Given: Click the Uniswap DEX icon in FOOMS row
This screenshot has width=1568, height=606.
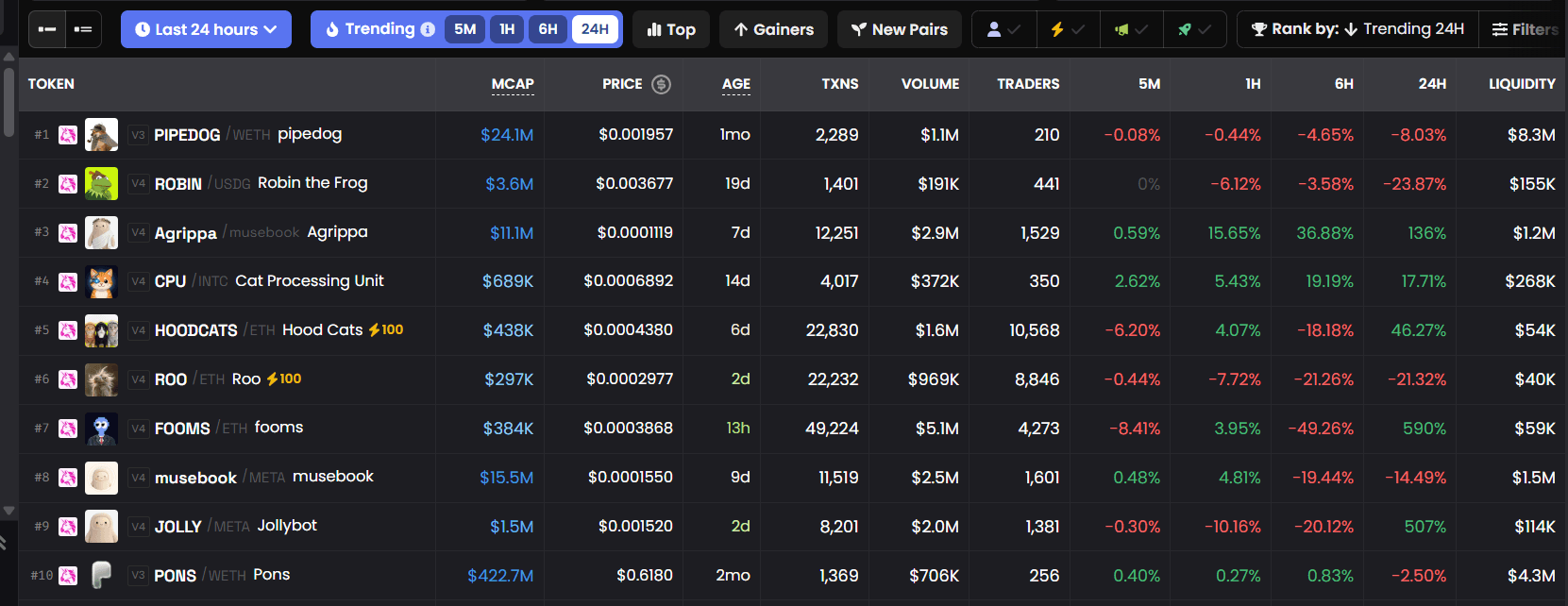Looking at the screenshot, I should click(68, 429).
